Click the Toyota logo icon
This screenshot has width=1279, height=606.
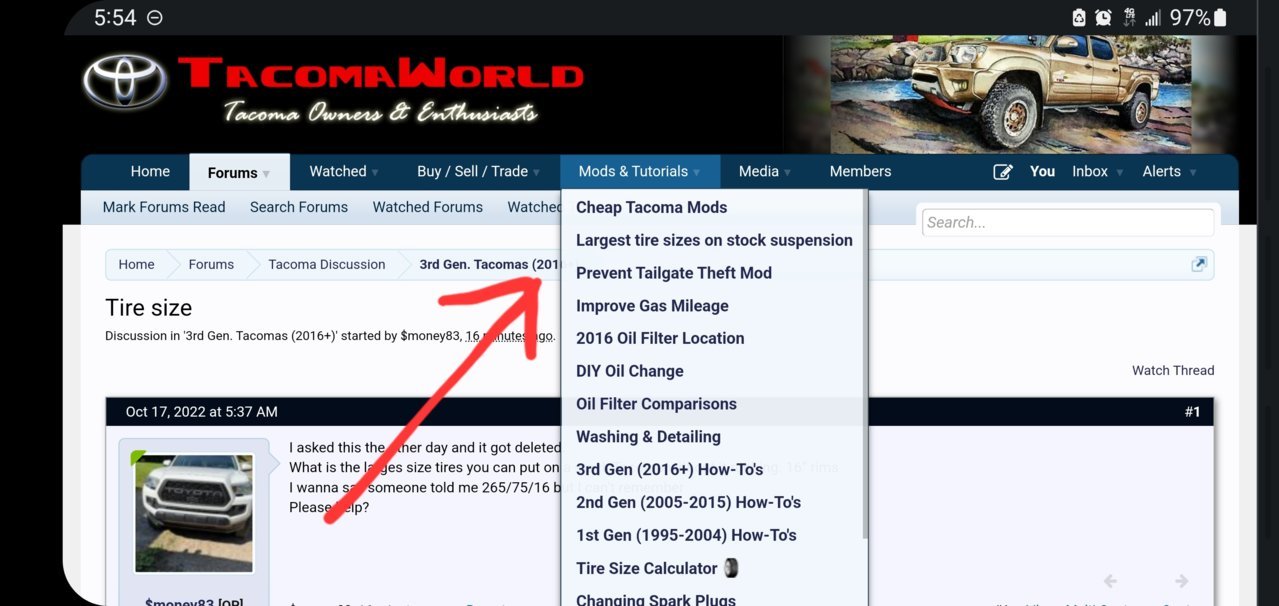click(124, 82)
